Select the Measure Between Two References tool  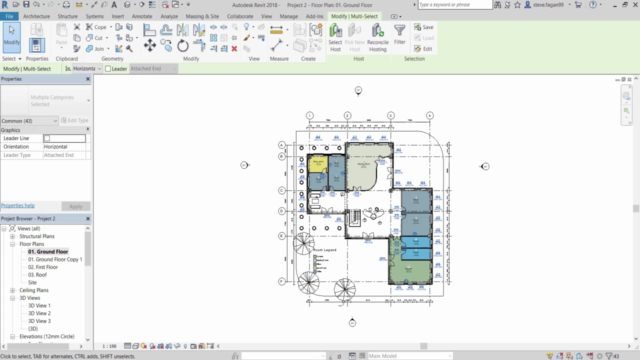pos(276,45)
